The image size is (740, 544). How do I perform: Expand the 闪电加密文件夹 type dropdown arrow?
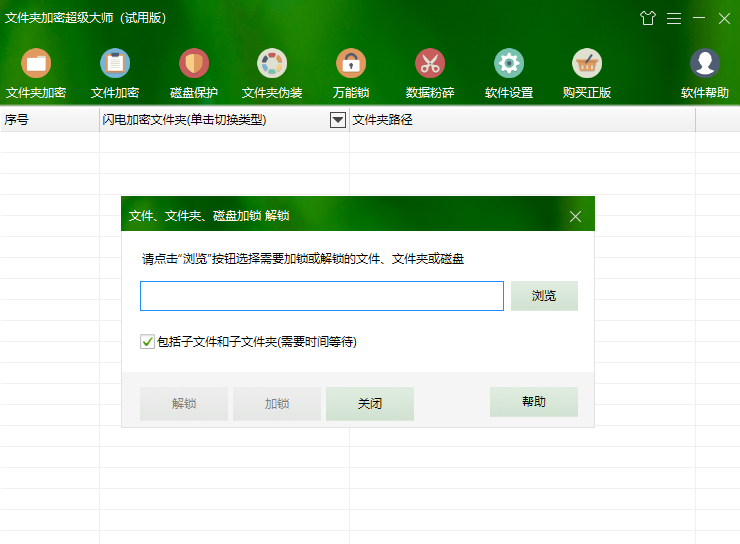click(x=337, y=120)
